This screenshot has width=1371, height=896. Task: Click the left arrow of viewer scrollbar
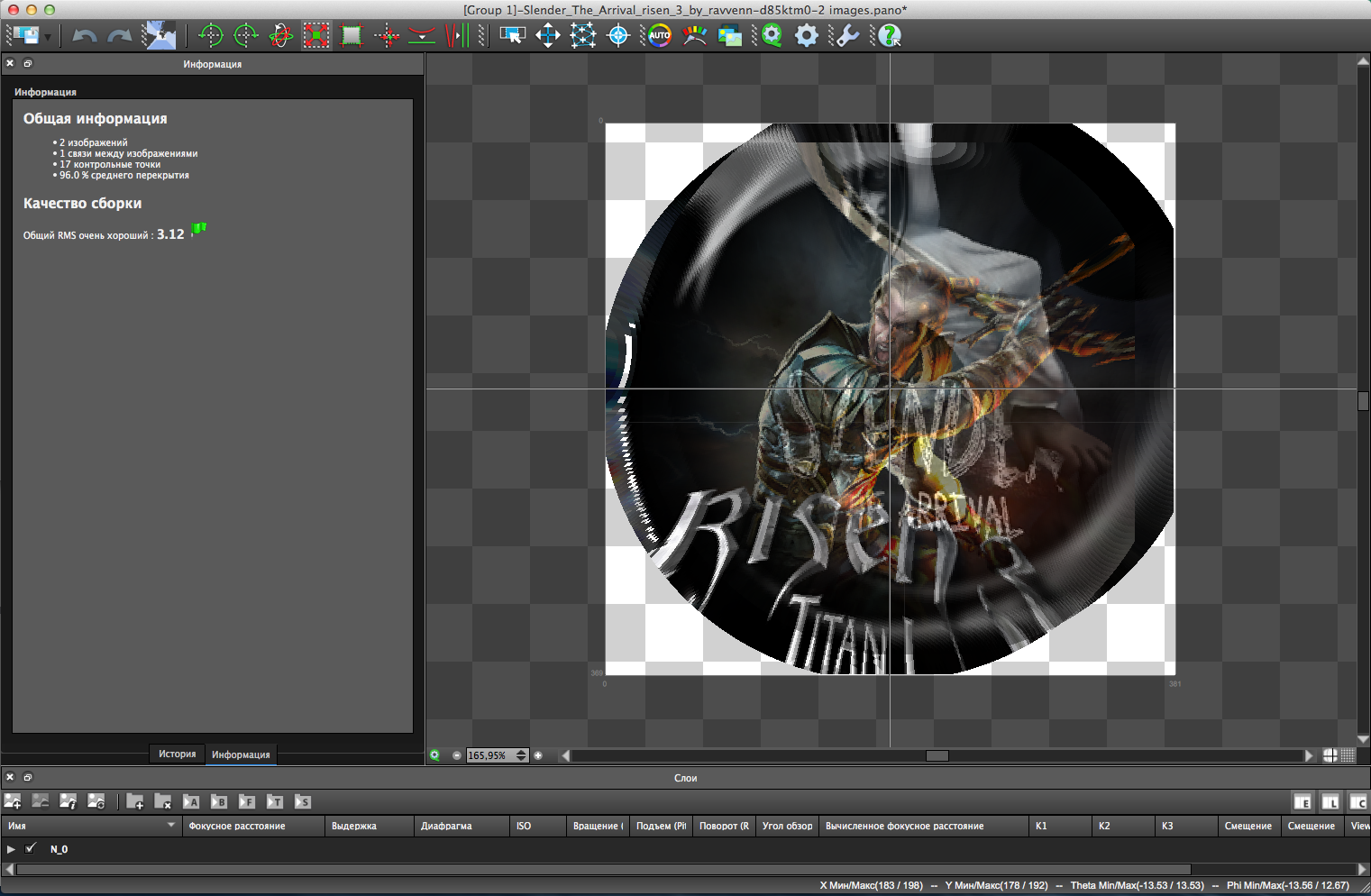tap(565, 755)
